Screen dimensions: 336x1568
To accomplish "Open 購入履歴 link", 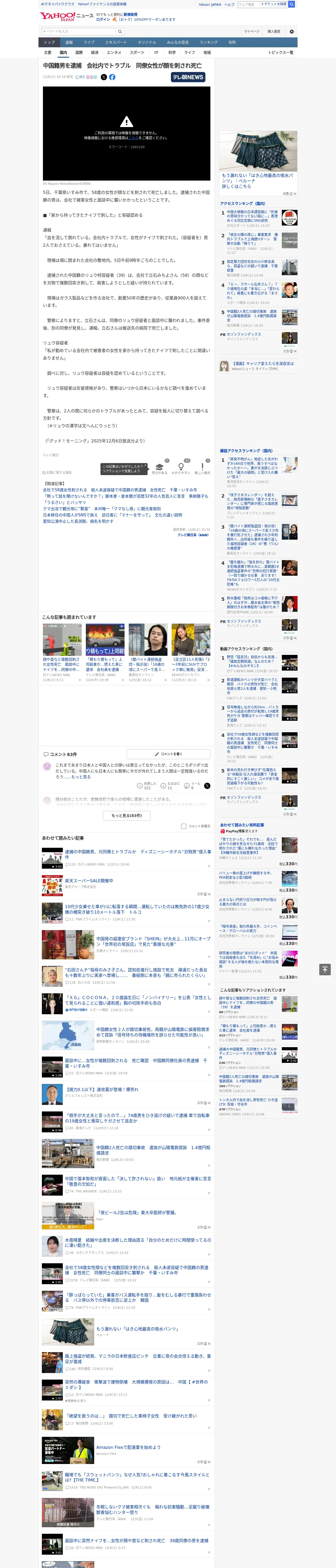I will 274,32.
